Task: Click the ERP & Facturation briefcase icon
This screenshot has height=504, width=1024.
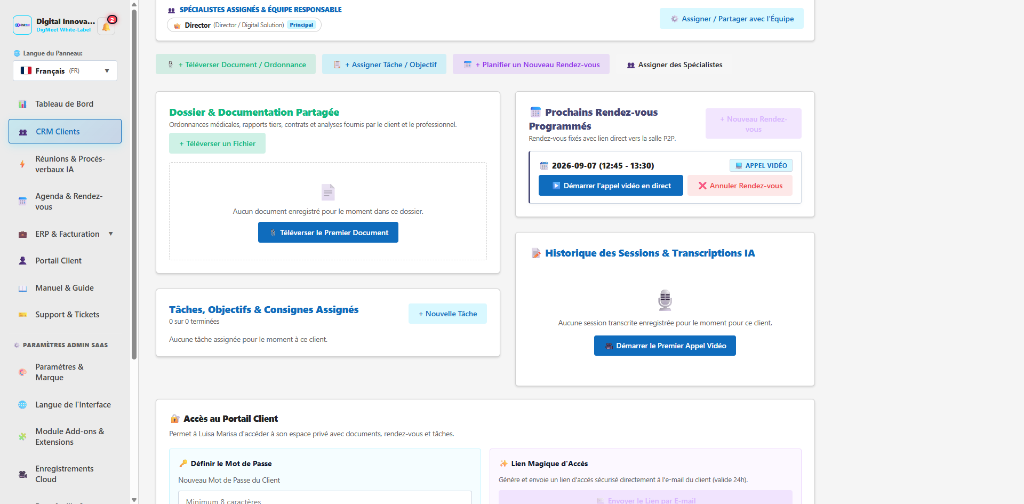Action: pos(23,234)
